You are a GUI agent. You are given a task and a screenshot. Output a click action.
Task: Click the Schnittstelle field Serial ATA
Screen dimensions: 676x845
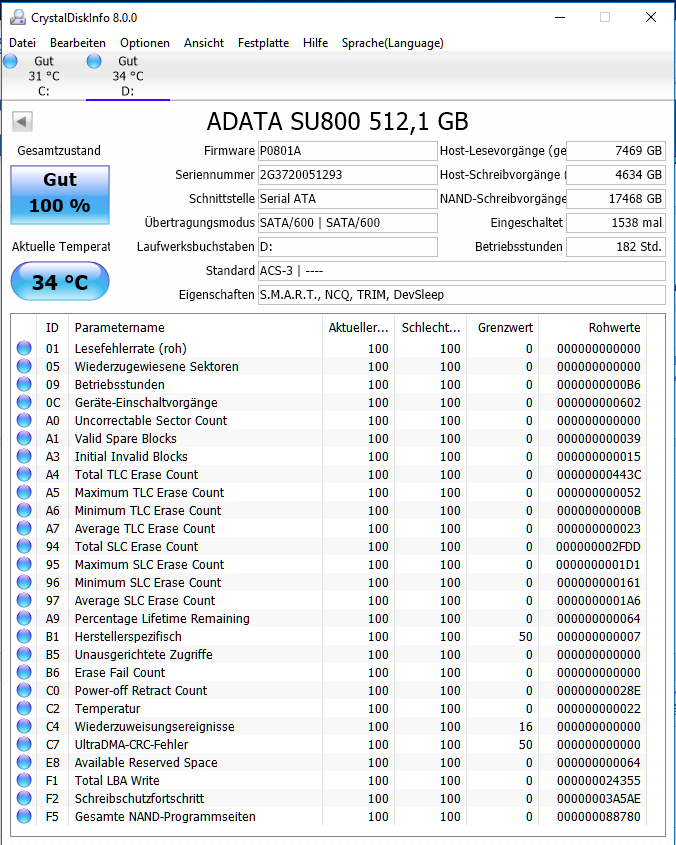348,199
